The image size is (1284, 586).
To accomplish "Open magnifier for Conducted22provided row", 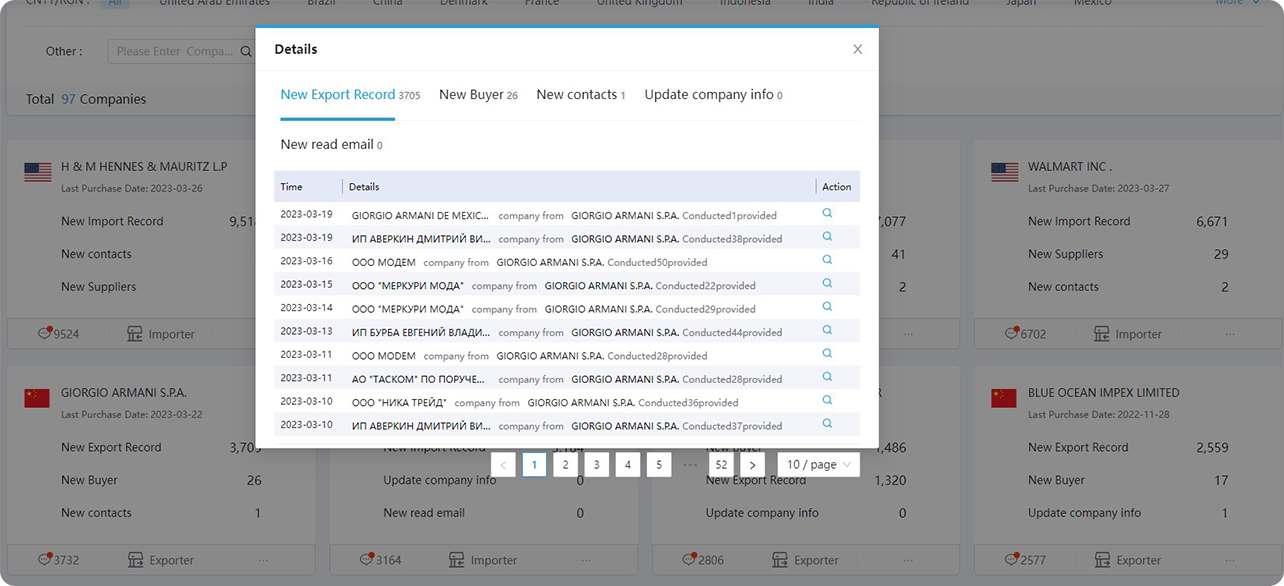I will point(827,283).
